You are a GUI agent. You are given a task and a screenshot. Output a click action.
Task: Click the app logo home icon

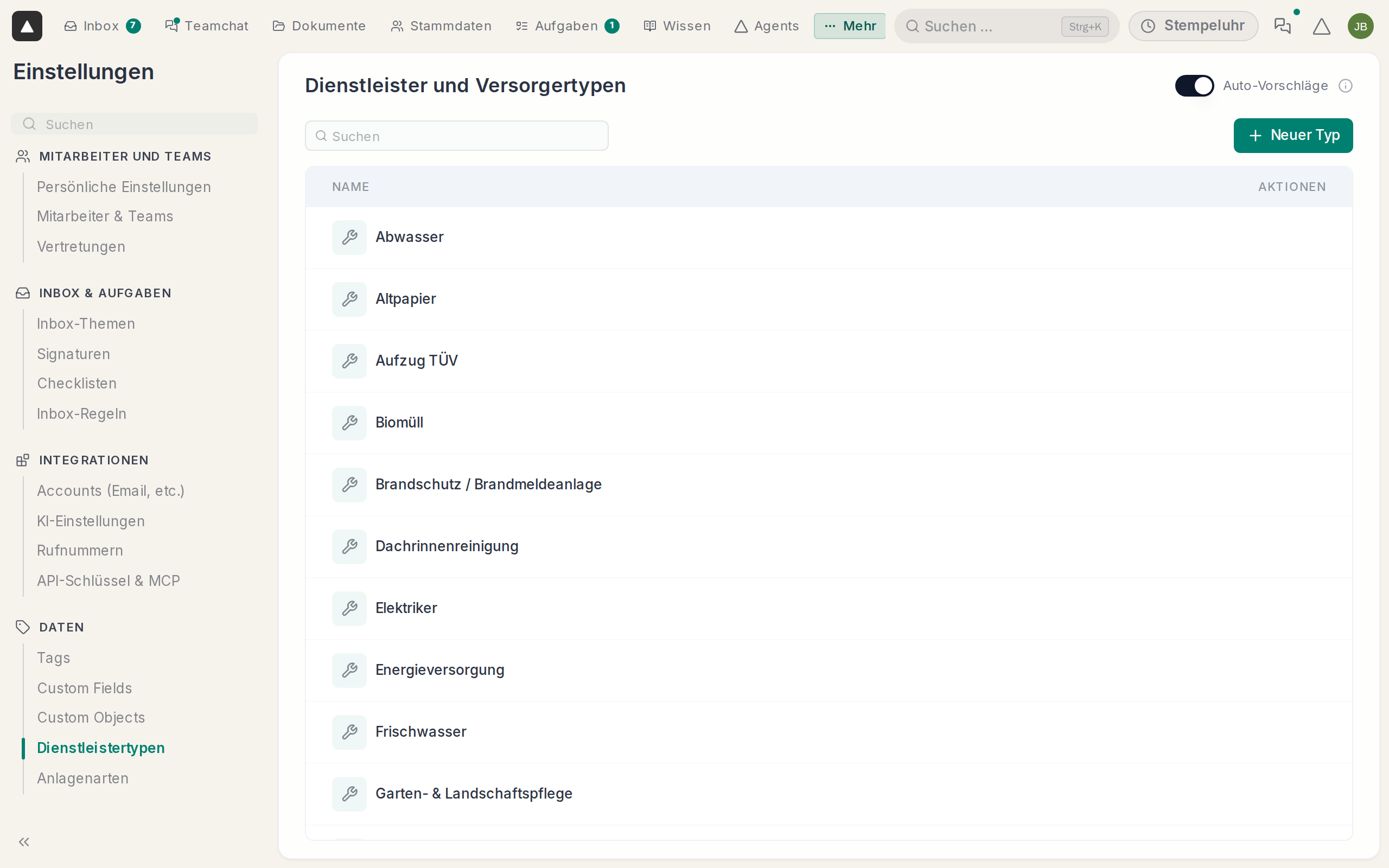[x=27, y=26]
